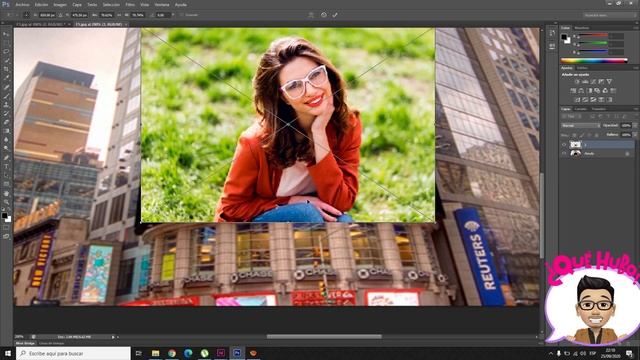Add a Black & White adjustment
Image resolution: width=640 pixels, height=360 pixels.
click(589, 91)
